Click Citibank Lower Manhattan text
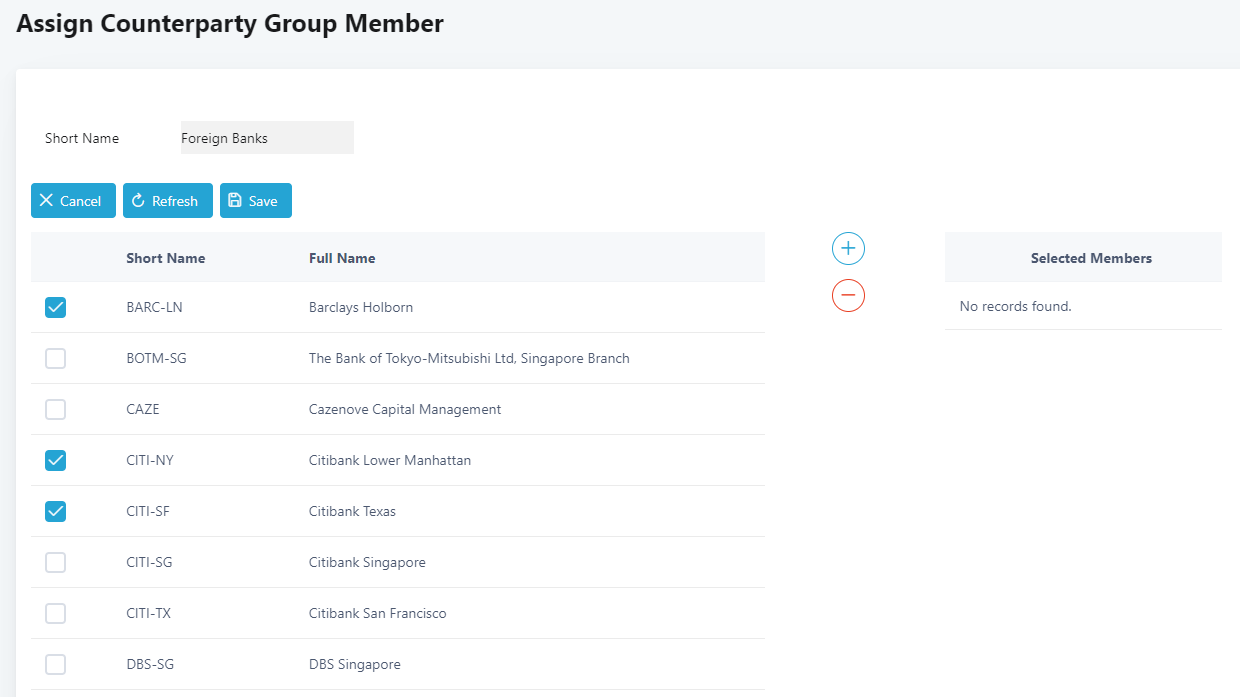 [x=390, y=460]
